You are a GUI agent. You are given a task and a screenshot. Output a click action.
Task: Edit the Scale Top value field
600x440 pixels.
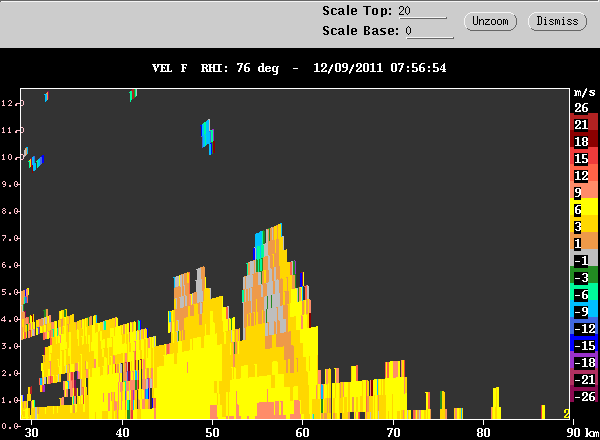coord(422,11)
